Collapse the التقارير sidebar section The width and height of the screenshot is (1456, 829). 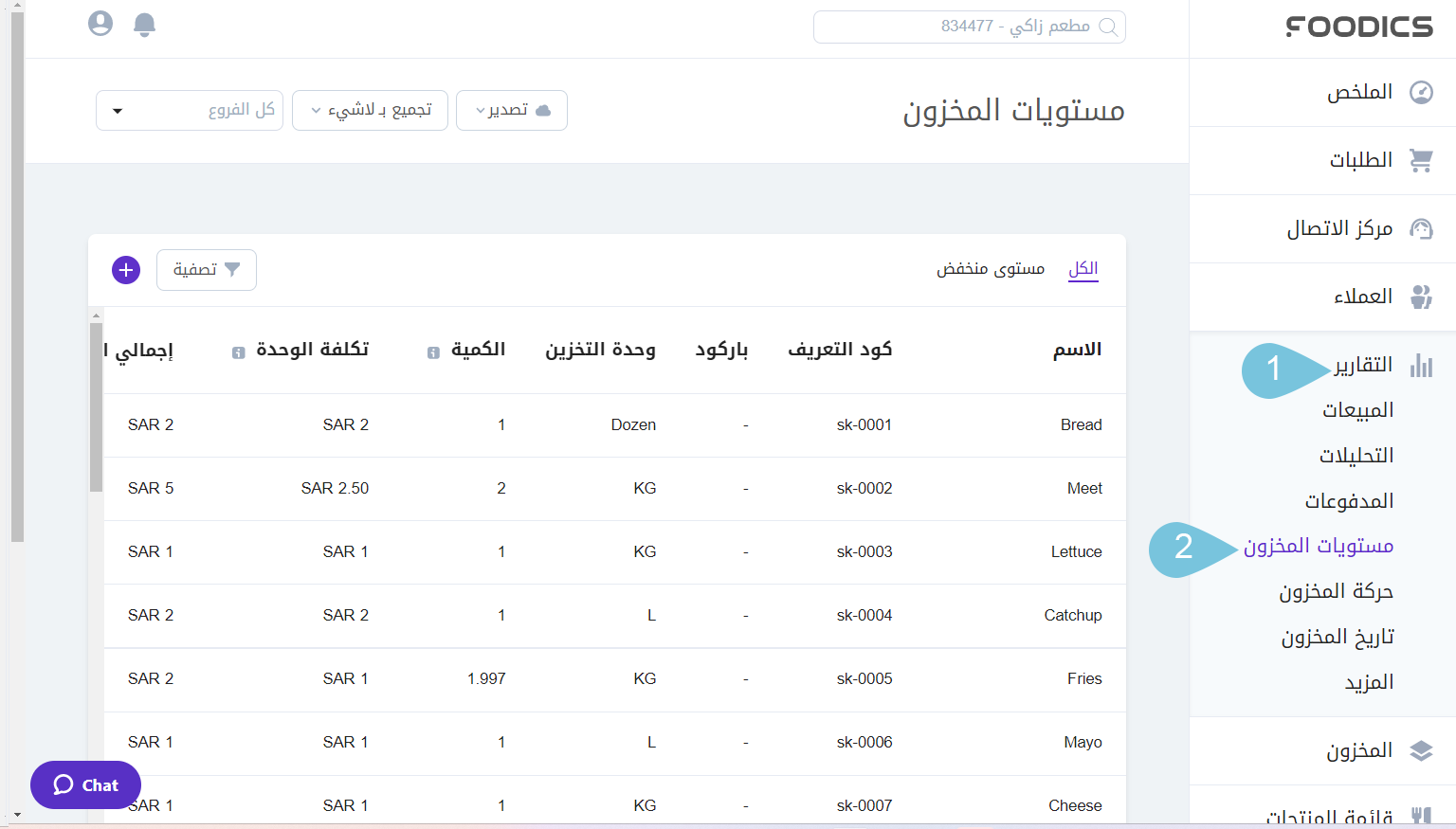tap(1363, 365)
